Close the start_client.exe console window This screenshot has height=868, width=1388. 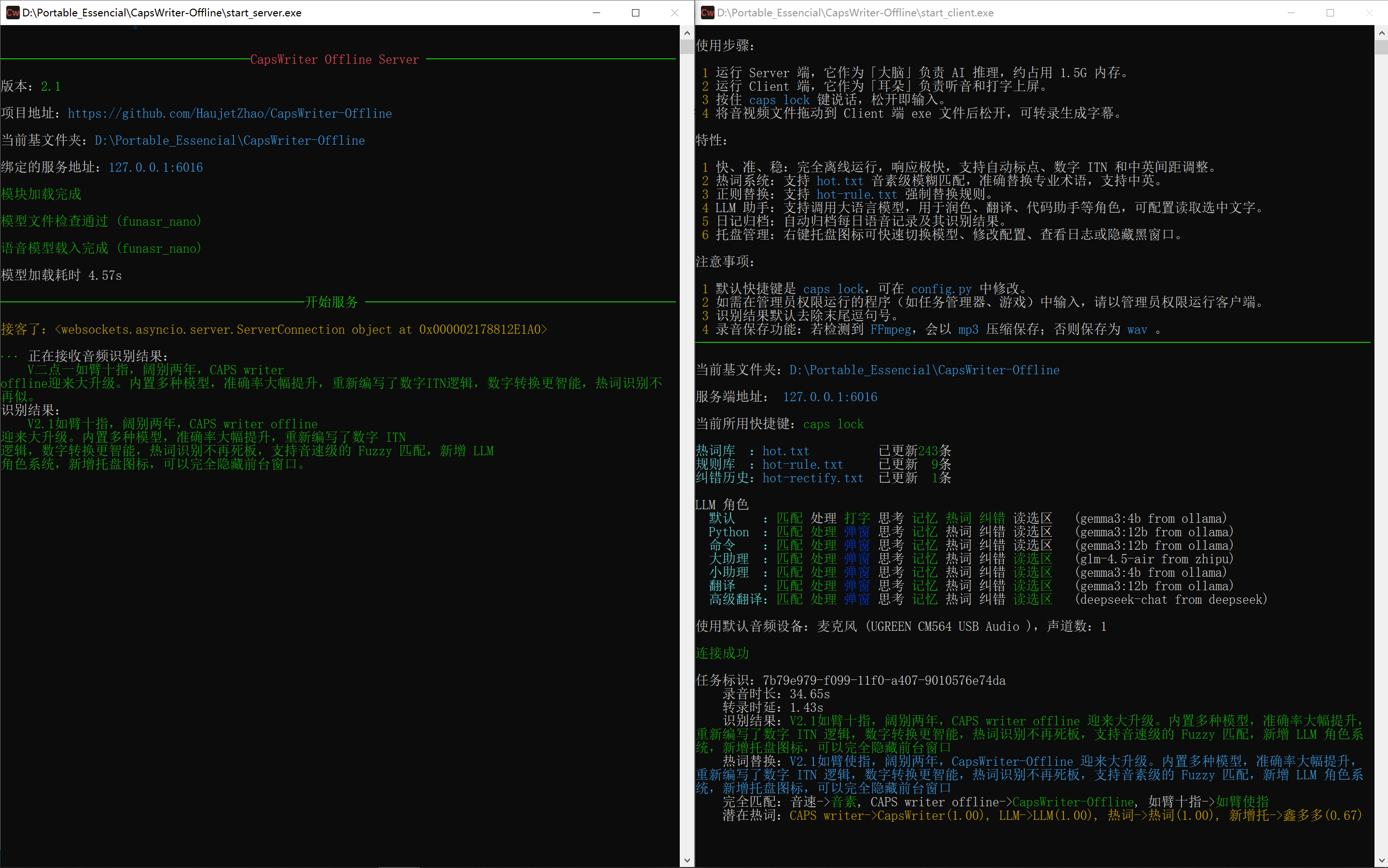[x=1369, y=13]
